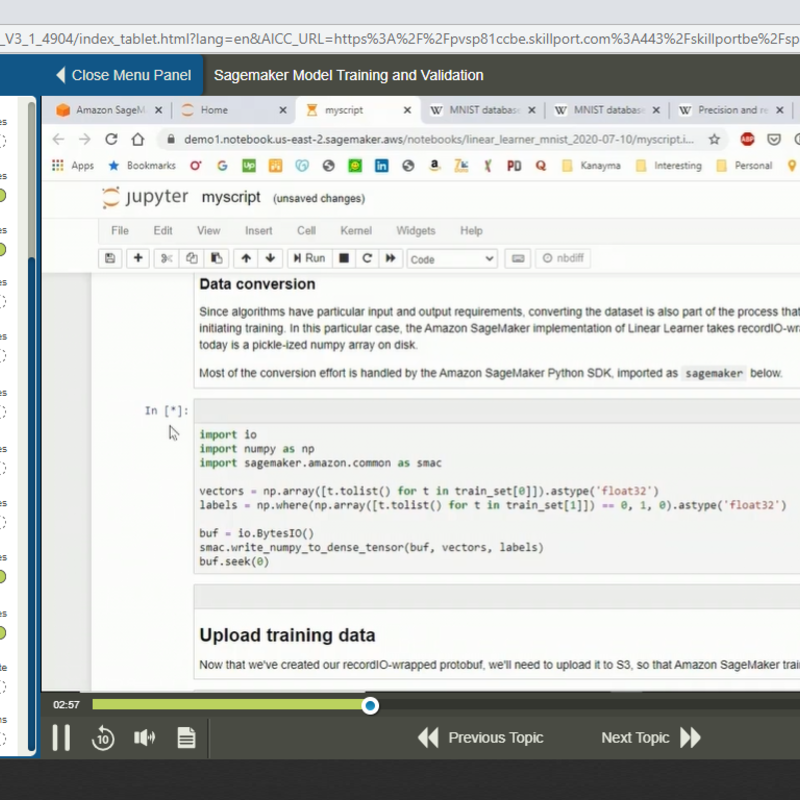Move selected cell down with arrow
The image size is (800, 800).
pyautogui.click(x=270, y=258)
